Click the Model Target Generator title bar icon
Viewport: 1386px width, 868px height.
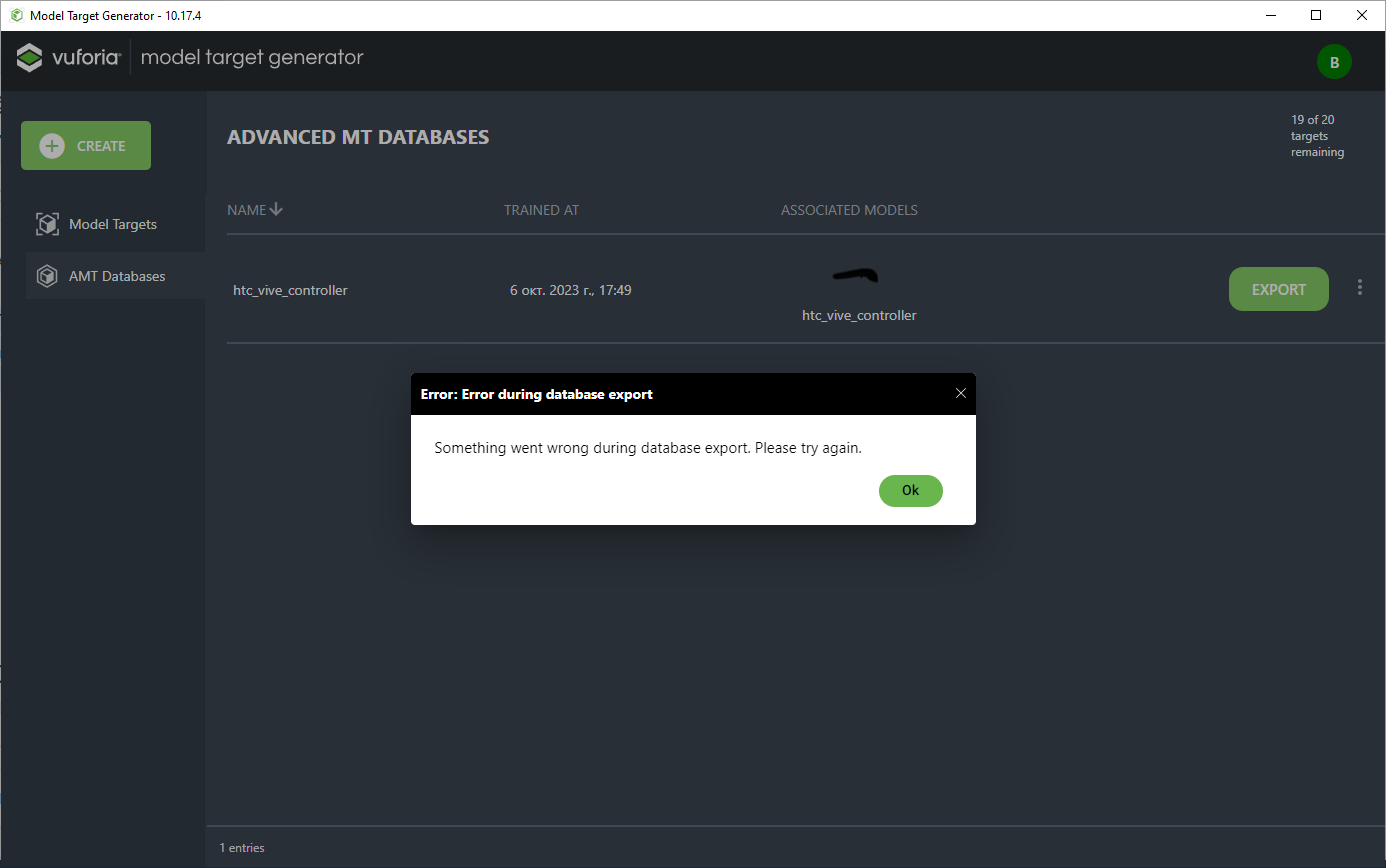[x=14, y=15]
